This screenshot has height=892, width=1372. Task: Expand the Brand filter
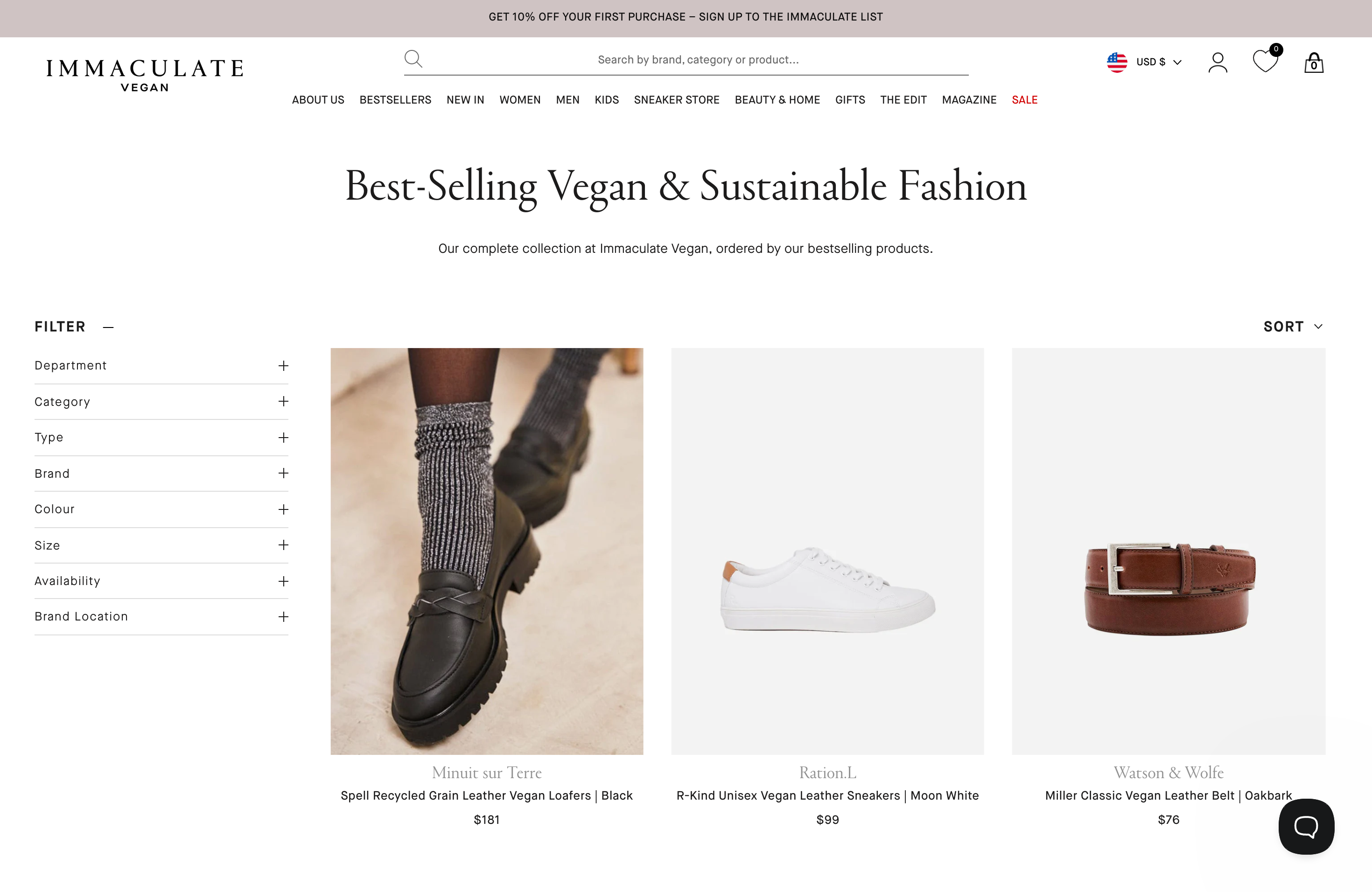point(283,473)
